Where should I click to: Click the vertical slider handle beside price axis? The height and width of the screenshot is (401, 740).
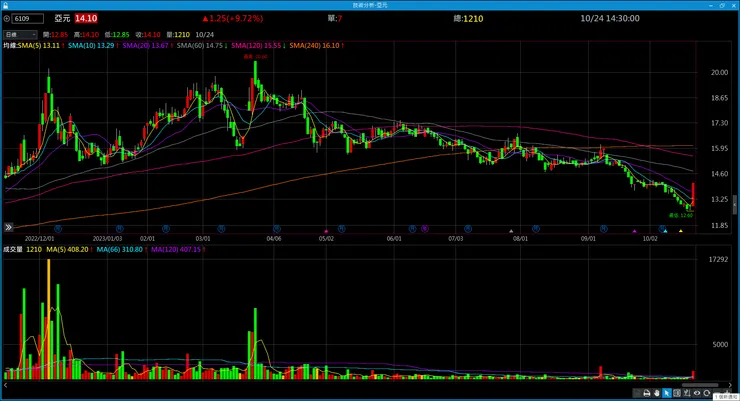[x=734, y=204]
